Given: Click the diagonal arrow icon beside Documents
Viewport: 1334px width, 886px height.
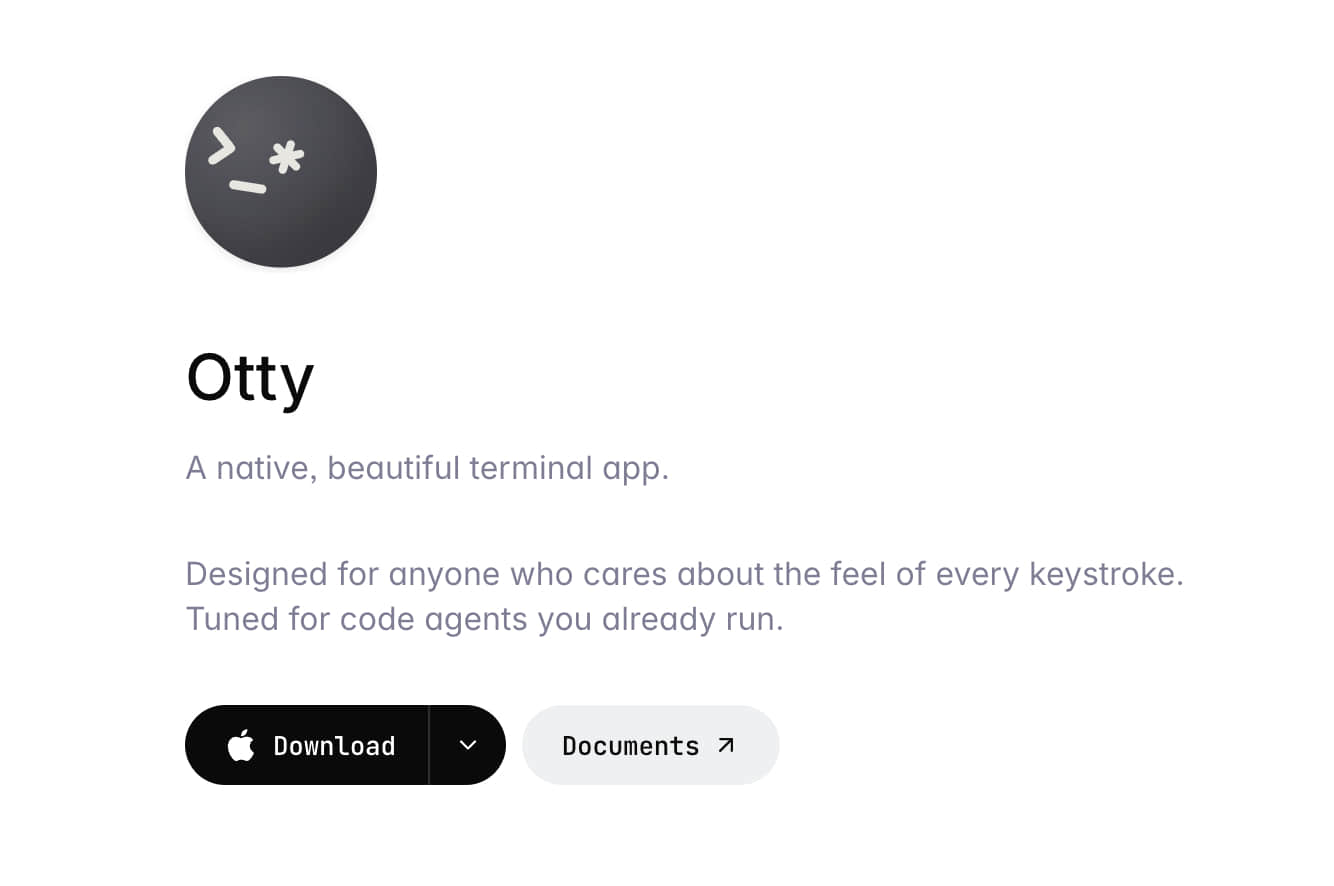Looking at the screenshot, I should 727,745.
